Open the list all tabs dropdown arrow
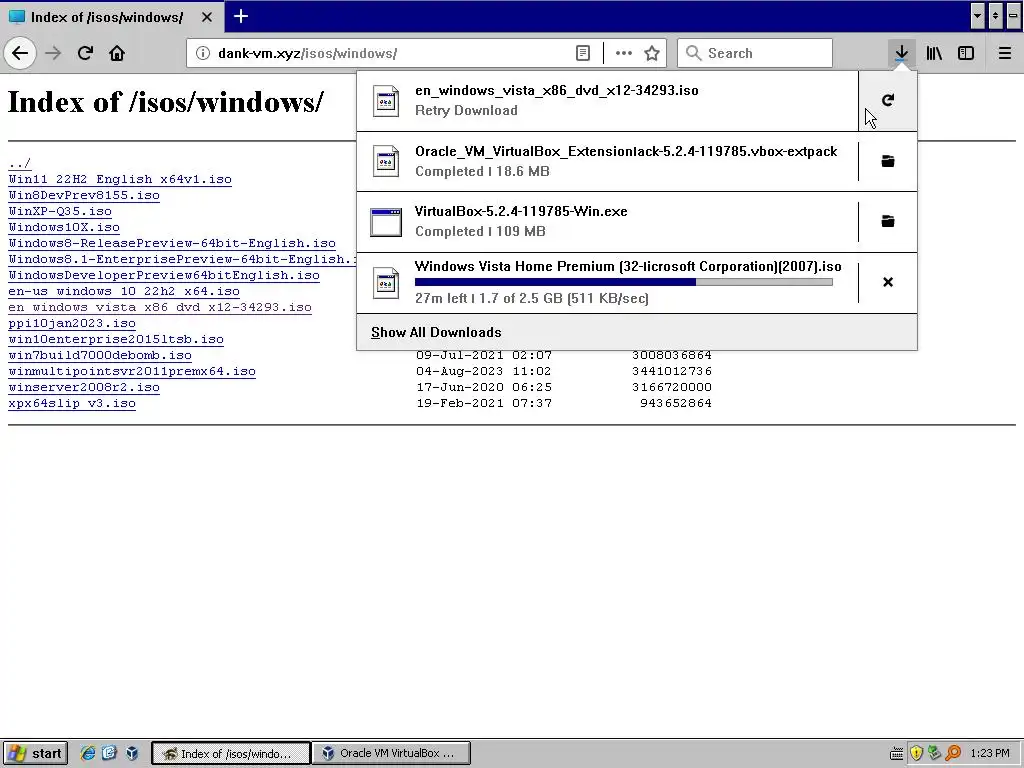The width and height of the screenshot is (1024, 768). tap(977, 16)
